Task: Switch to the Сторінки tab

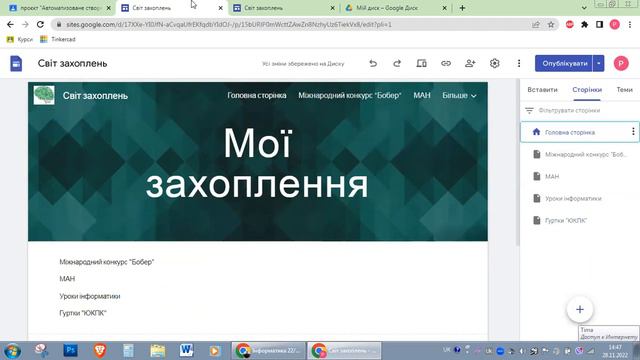Action: 587,89
